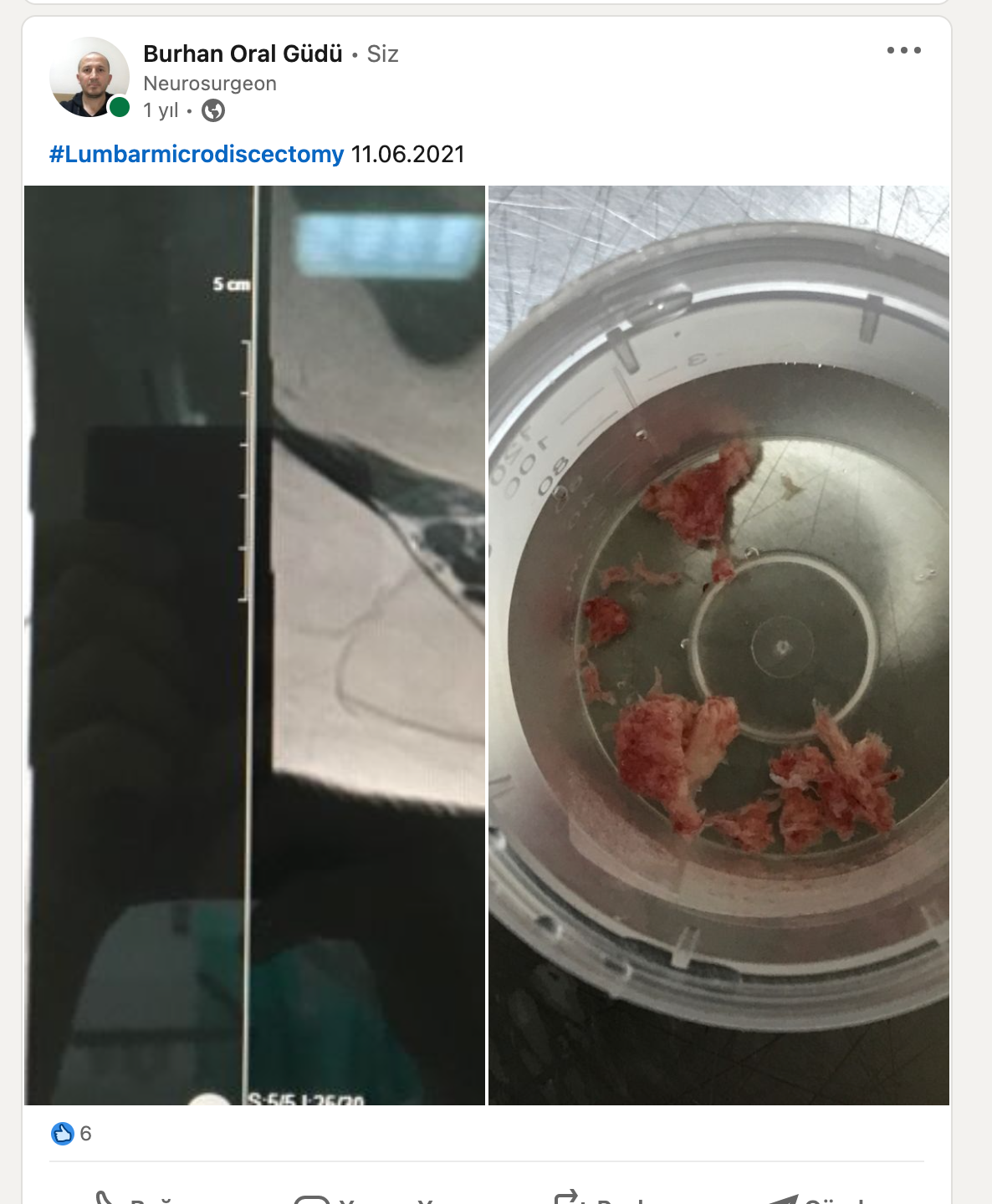Open the MRI scan image on left
The width and height of the screenshot is (992, 1204).
[254, 645]
